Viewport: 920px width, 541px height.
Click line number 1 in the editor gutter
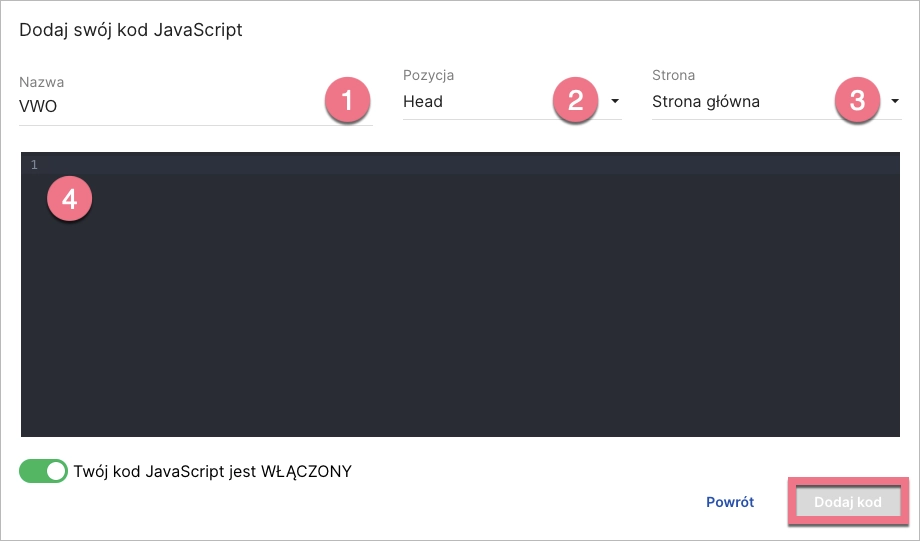(x=34, y=164)
